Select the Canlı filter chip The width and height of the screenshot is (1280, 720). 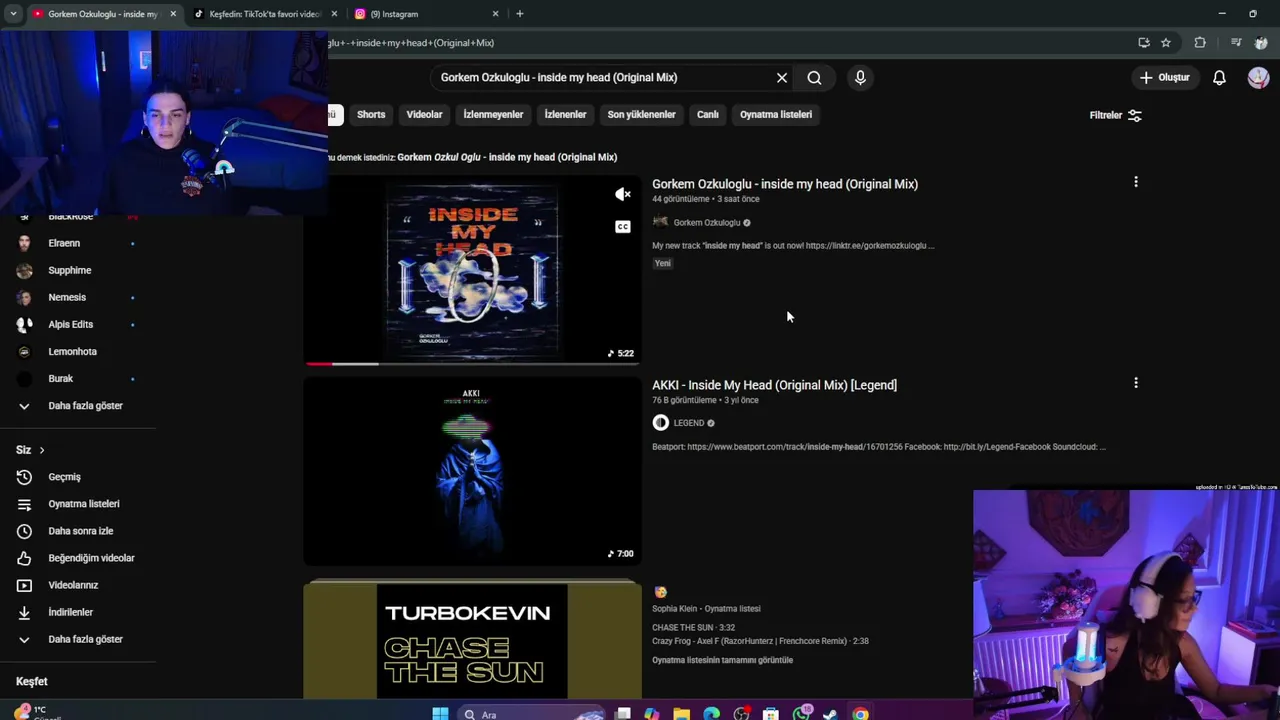[x=708, y=114]
